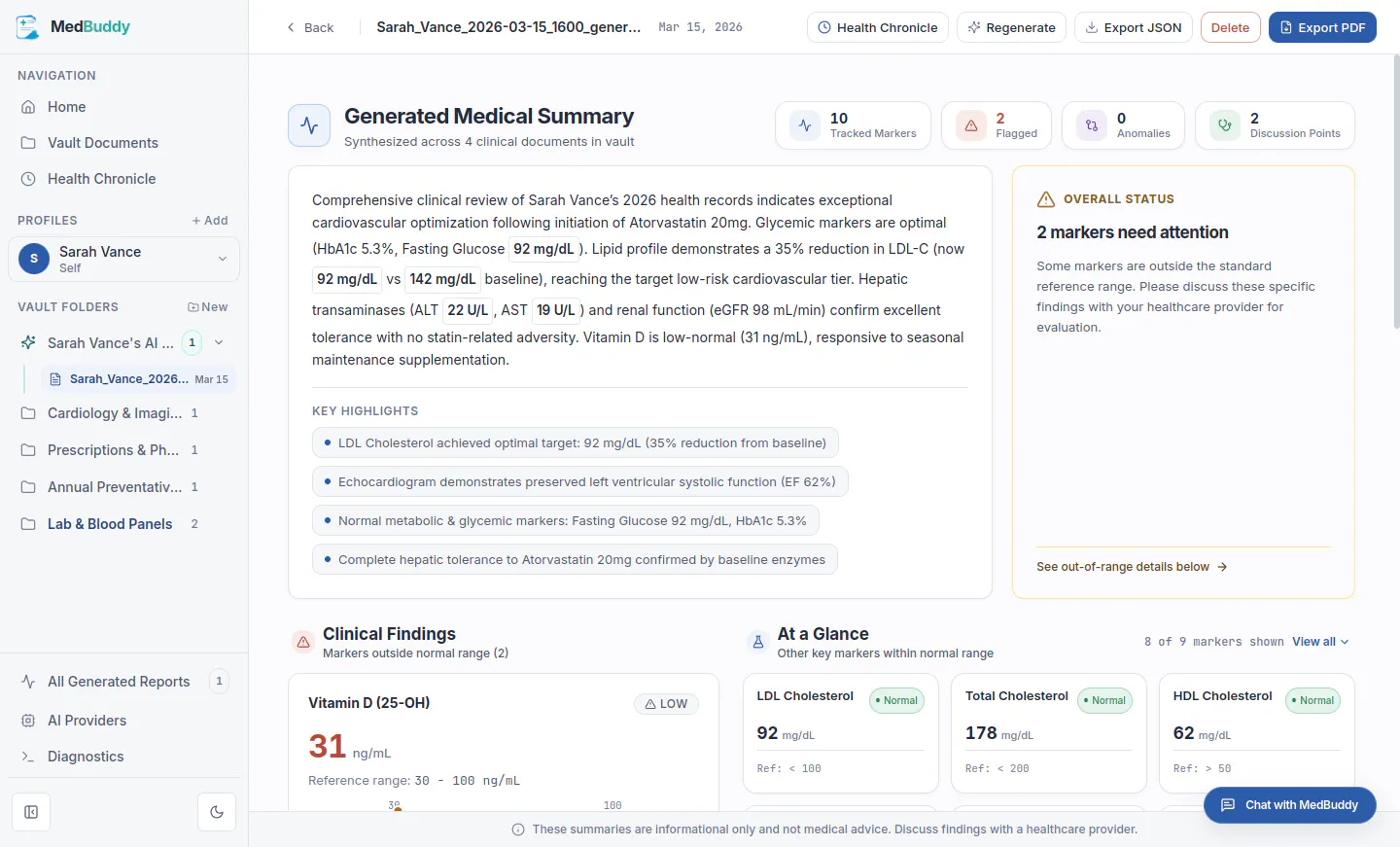Delete this generated report
This screenshot has height=847, width=1400.
[x=1231, y=27]
